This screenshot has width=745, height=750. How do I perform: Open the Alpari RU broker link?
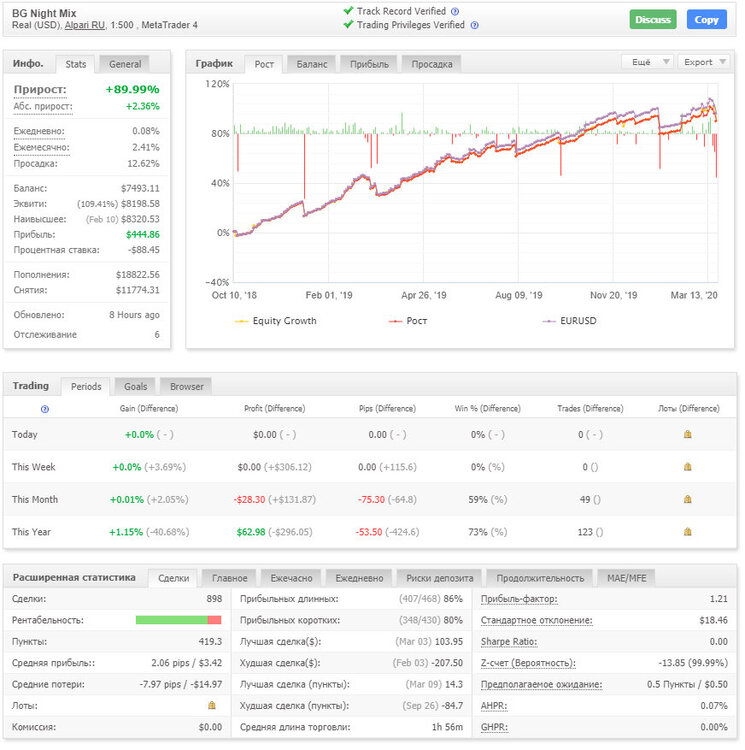click(85, 25)
